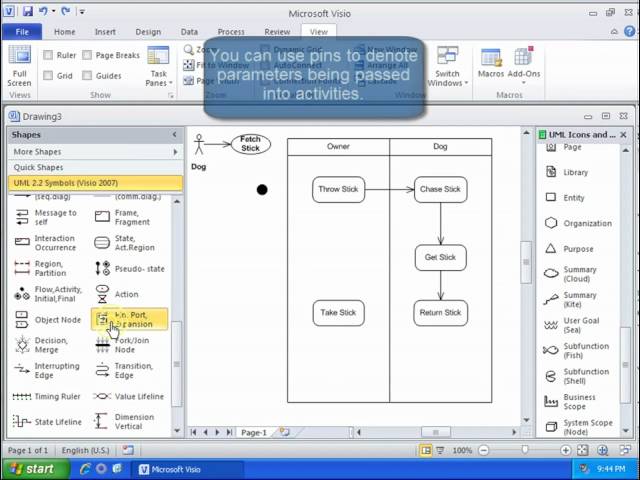Image resolution: width=640 pixels, height=480 pixels.
Task: Switch to the Insert tab
Action: coord(105,32)
